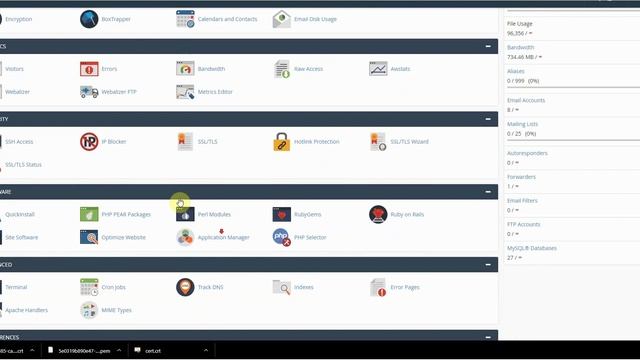Open the Errors icon
The image size is (640, 360).
coord(89,69)
